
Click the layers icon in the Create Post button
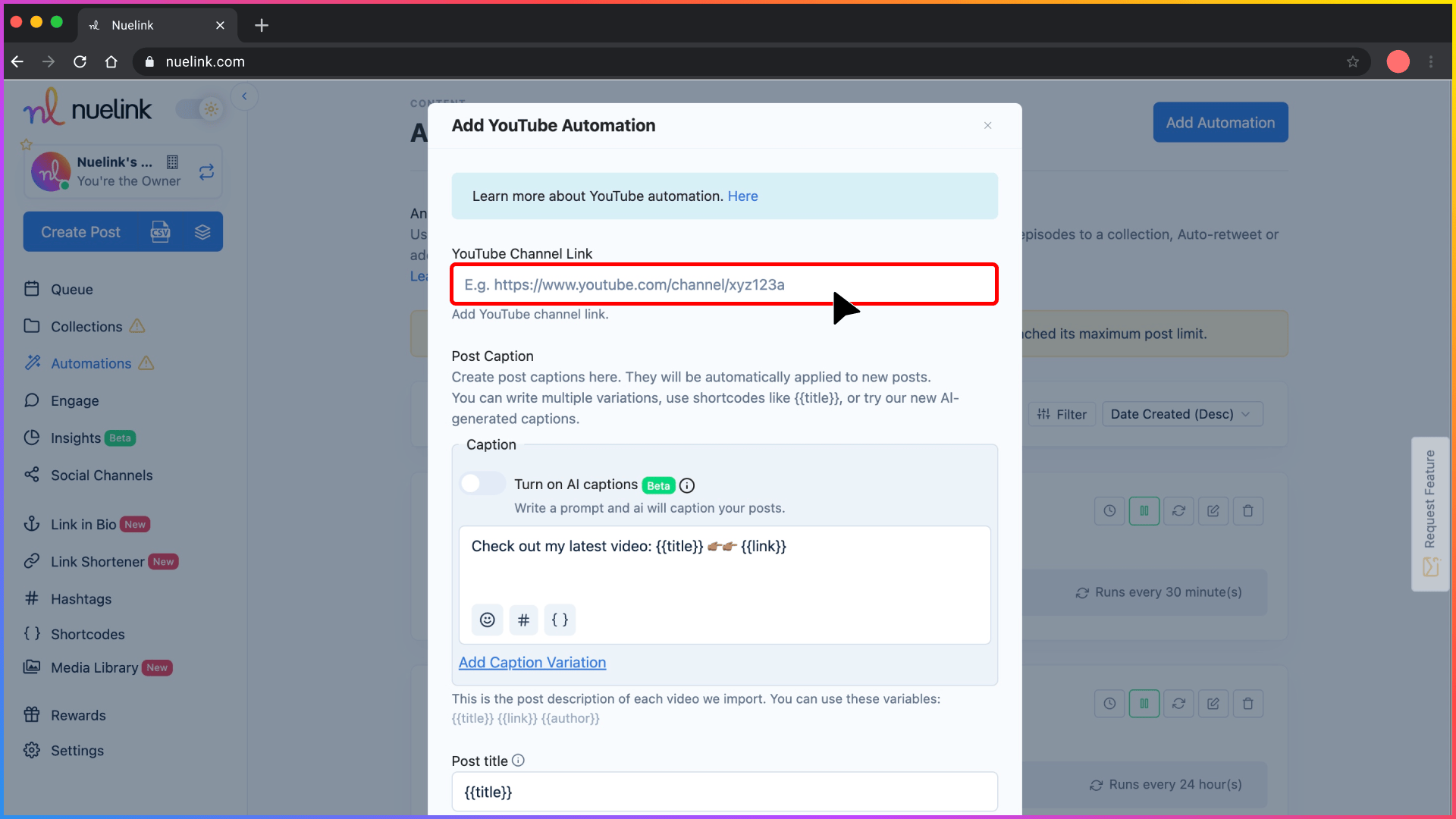coord(202,232)
